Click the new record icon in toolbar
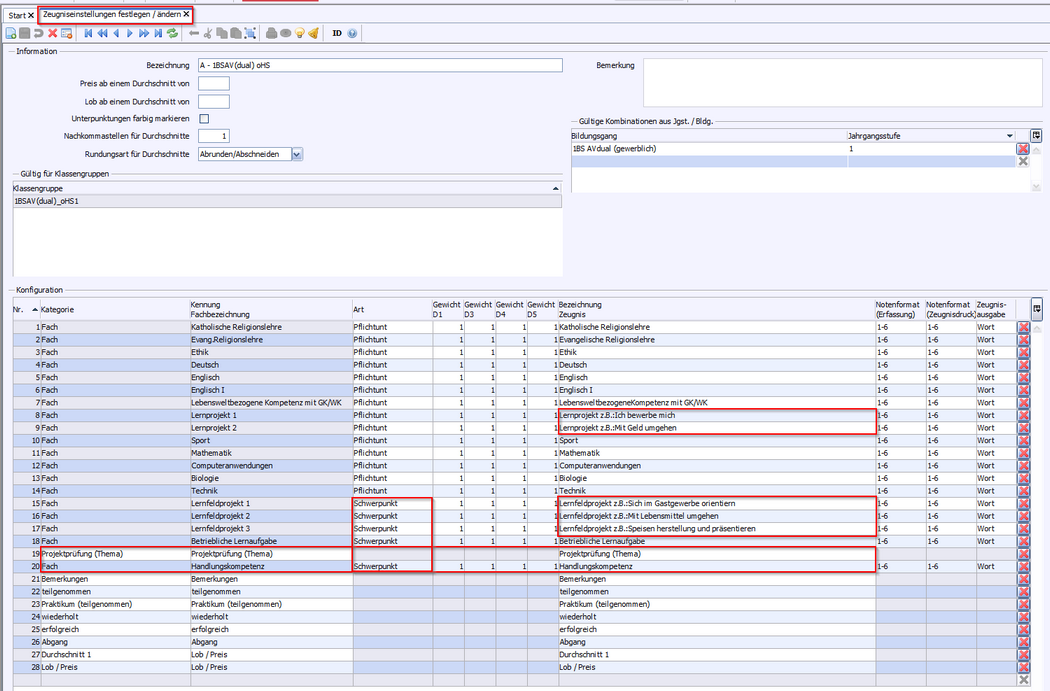The width and height of the screenshot is (1050, 691). 11,33
